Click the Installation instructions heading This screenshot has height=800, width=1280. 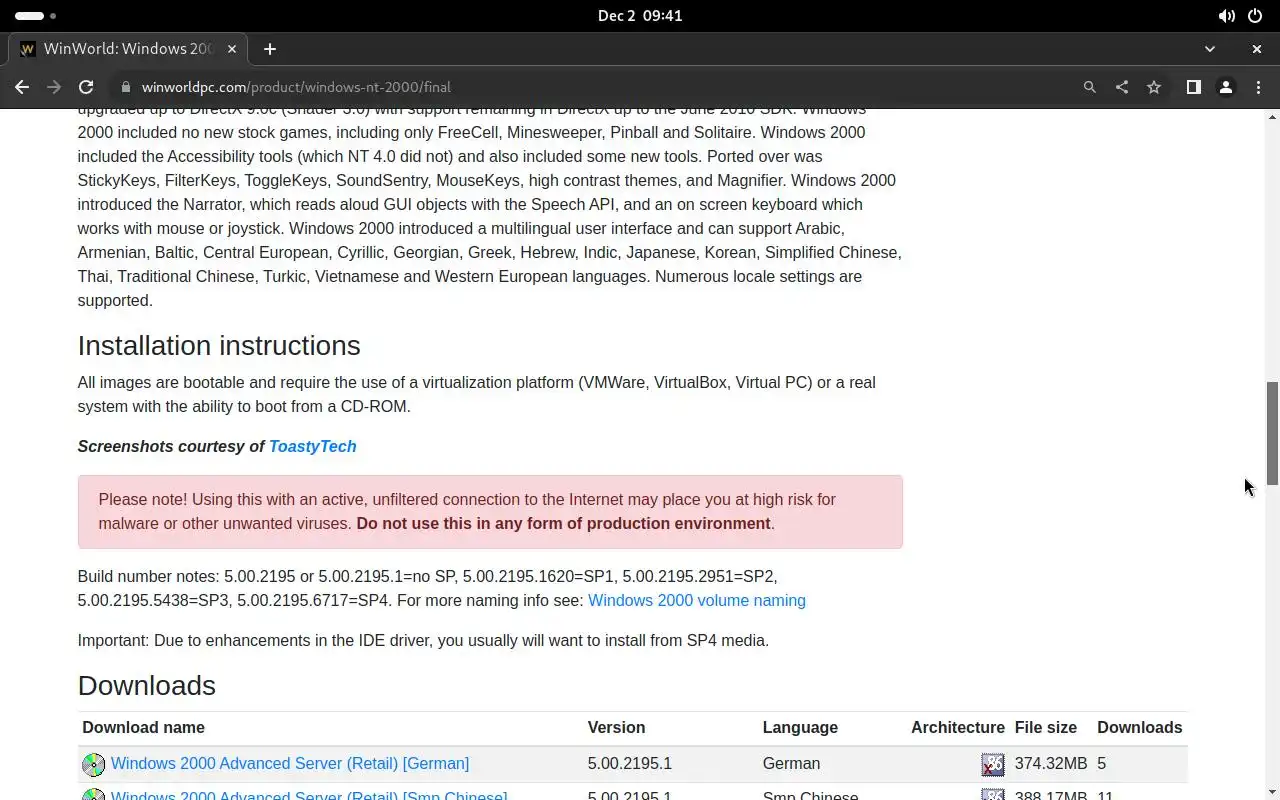pos(219,345)
